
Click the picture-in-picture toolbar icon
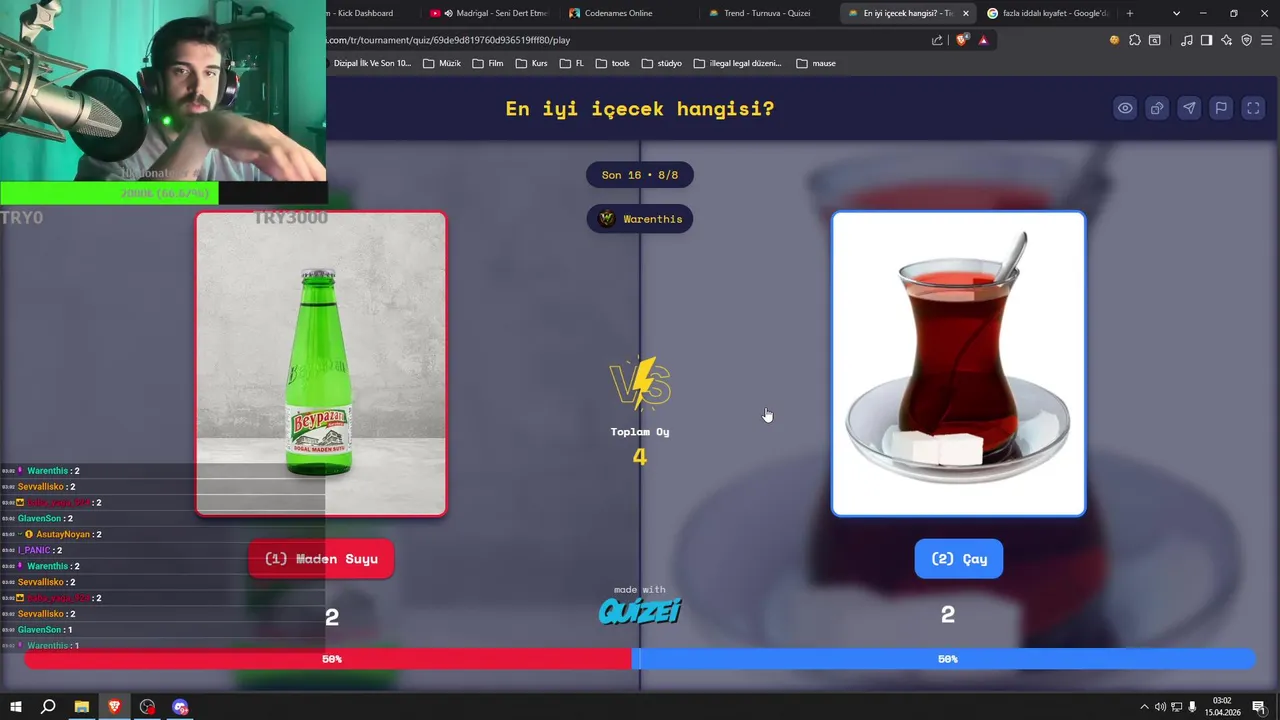(1155, 40)
